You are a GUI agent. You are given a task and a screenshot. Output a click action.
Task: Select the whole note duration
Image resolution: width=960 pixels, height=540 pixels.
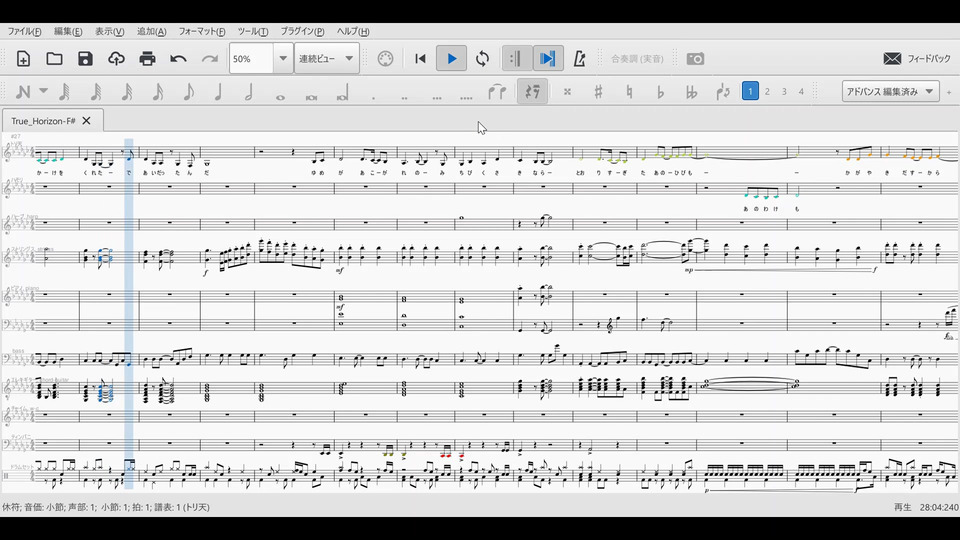click(280, 97)
